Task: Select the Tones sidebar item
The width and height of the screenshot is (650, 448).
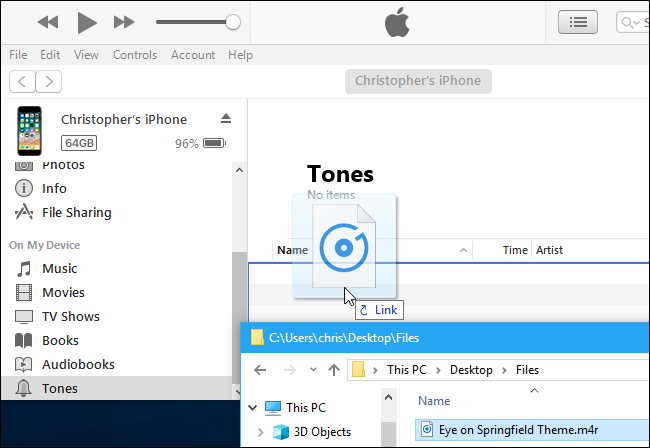Action: pyautogui.click(x=59, y=388)
